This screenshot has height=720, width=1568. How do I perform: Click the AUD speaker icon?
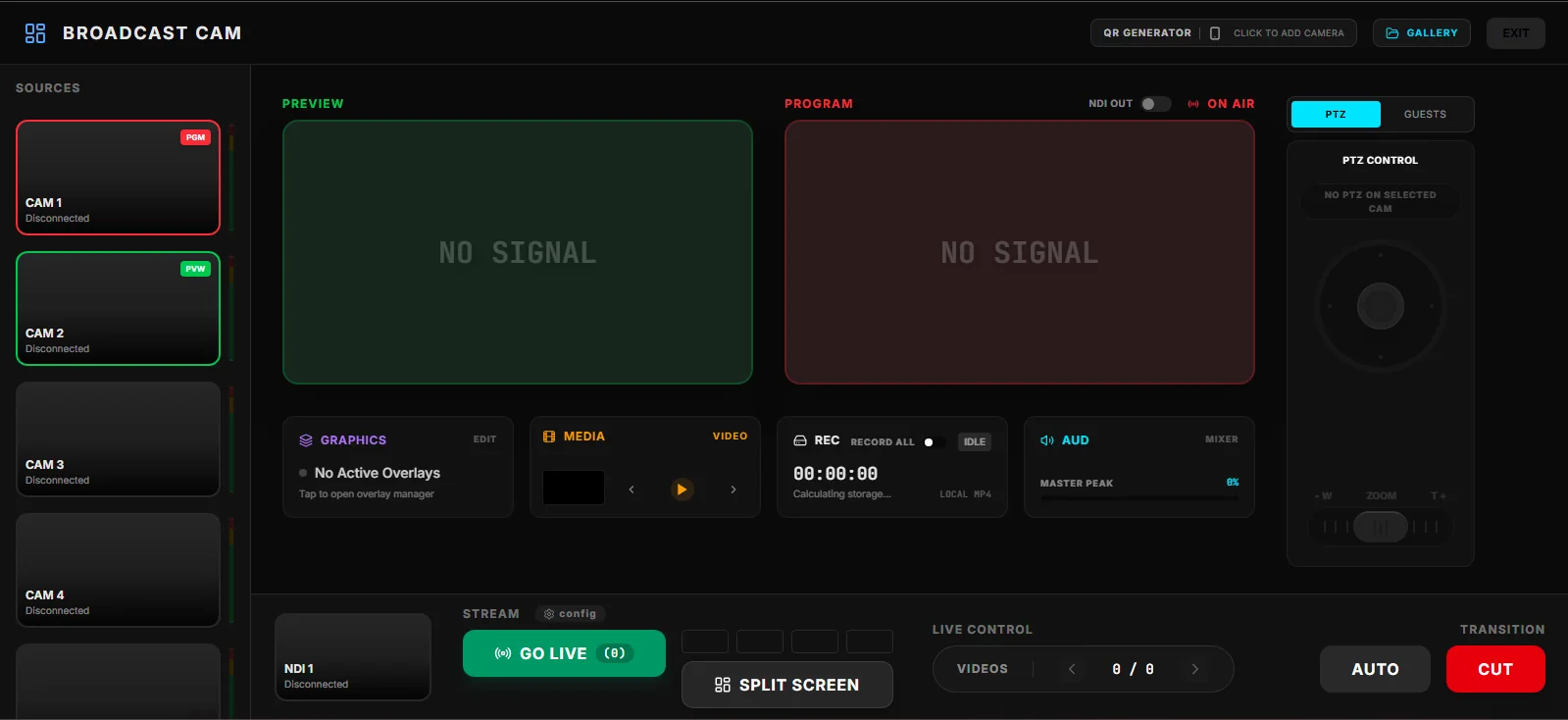point(1047,440)
